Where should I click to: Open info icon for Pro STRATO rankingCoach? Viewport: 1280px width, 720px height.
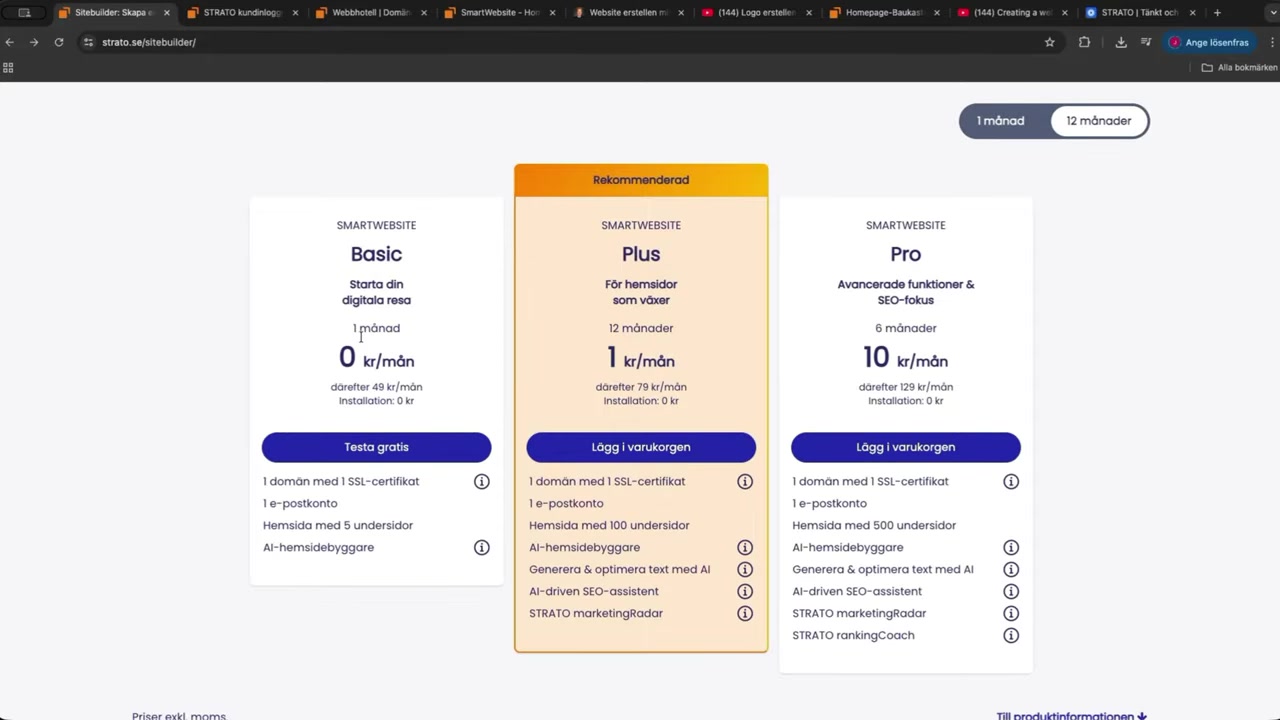[x=1011, y=635]
